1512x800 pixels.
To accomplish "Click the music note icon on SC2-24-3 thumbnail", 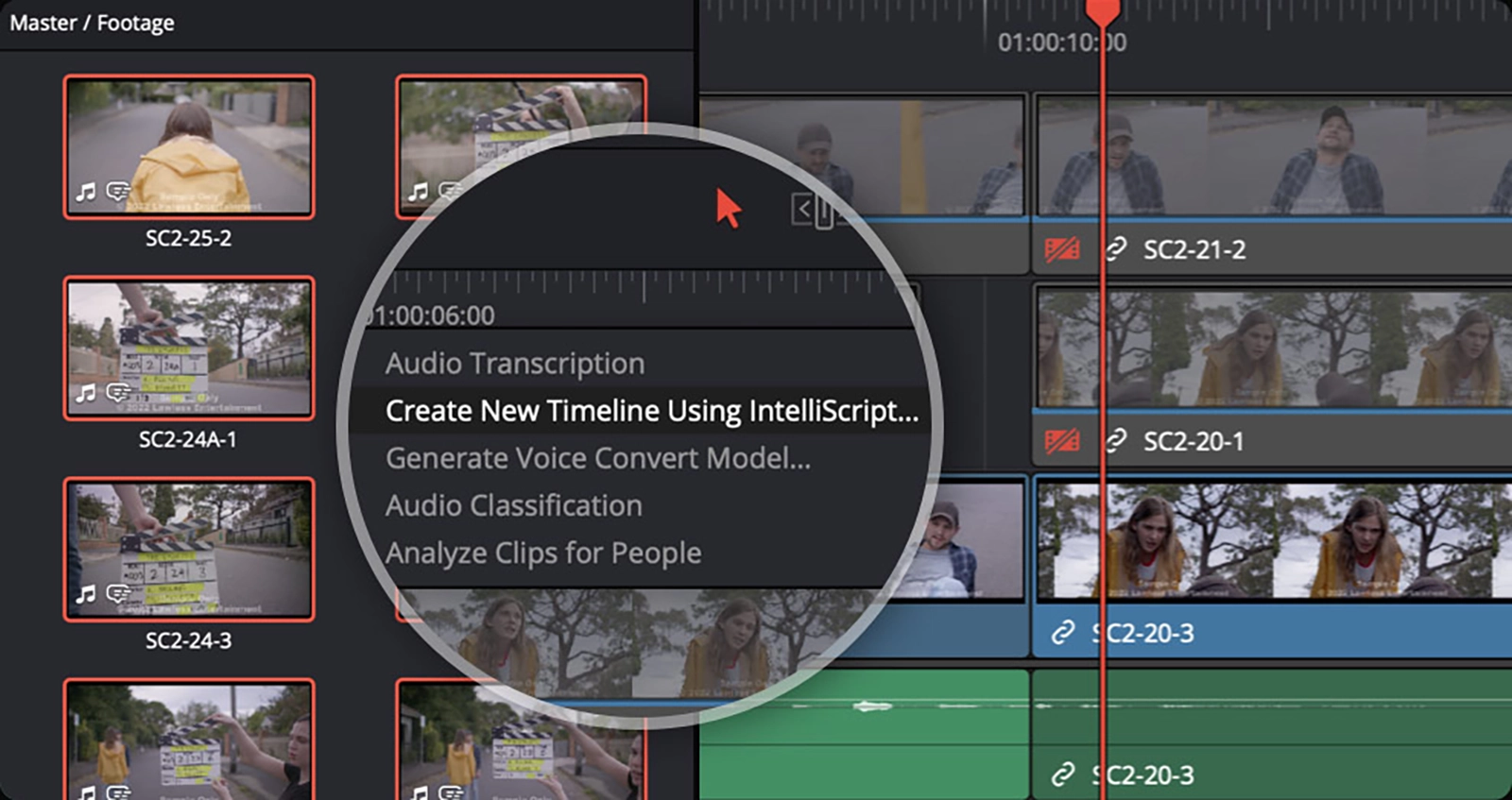I will [86, 594].
